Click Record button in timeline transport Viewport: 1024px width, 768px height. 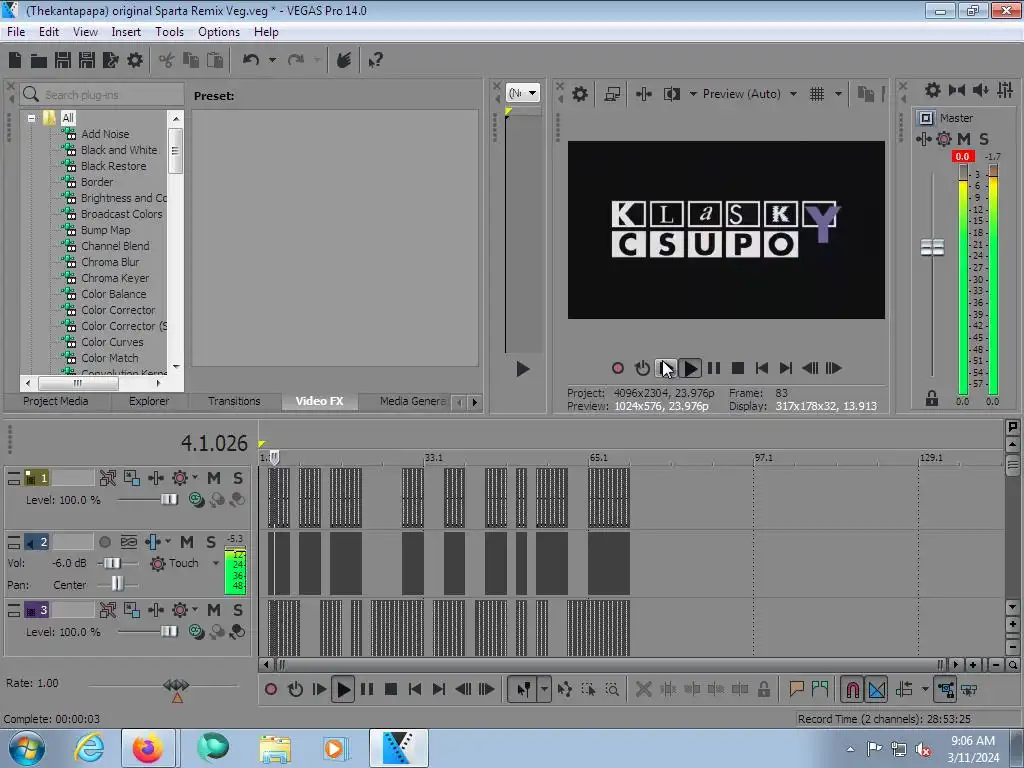click(271, 689)
